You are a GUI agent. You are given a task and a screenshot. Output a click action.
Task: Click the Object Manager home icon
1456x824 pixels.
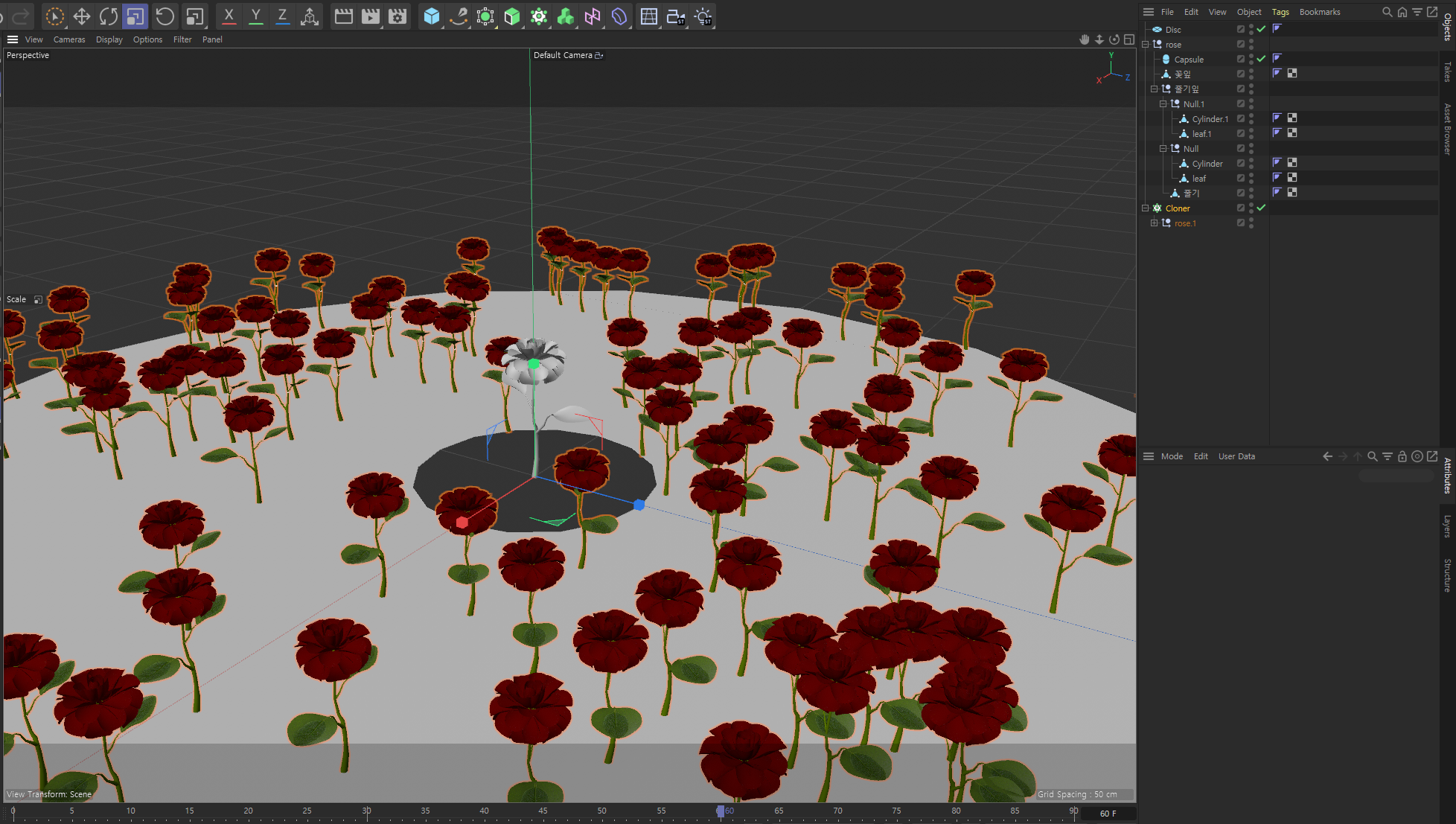[1402, 12]
